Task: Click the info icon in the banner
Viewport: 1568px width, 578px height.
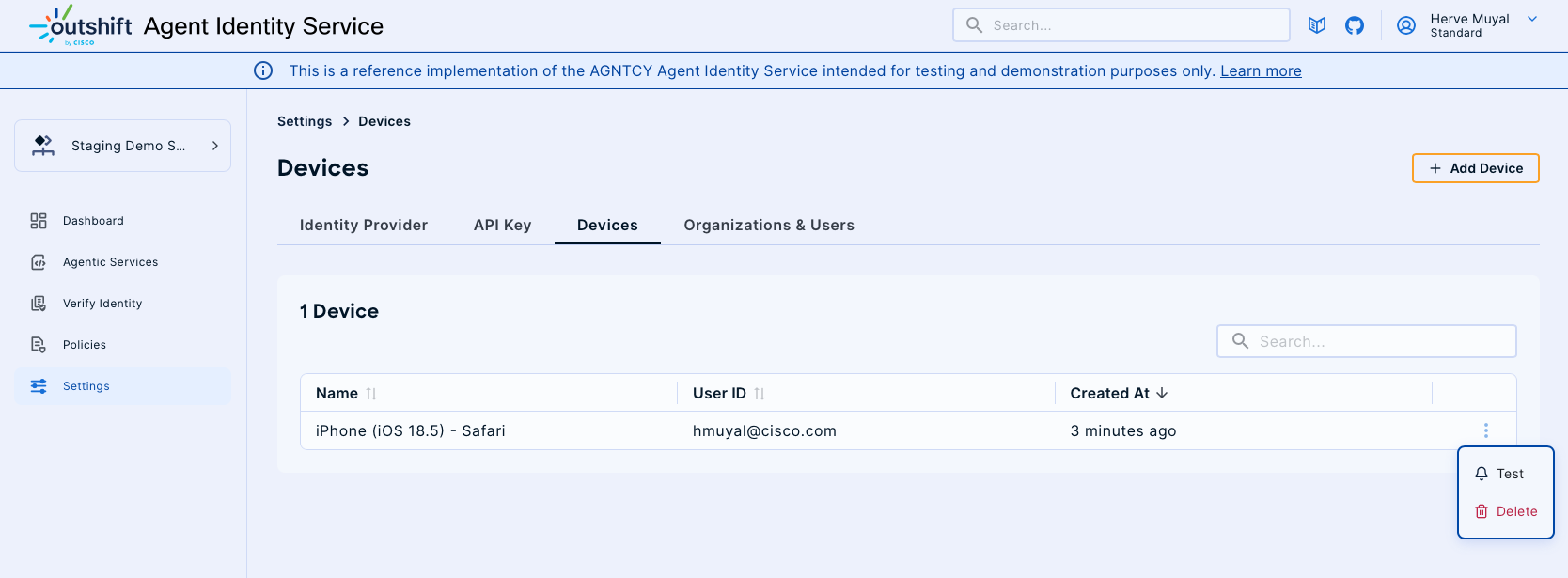Action: point(263,70)
